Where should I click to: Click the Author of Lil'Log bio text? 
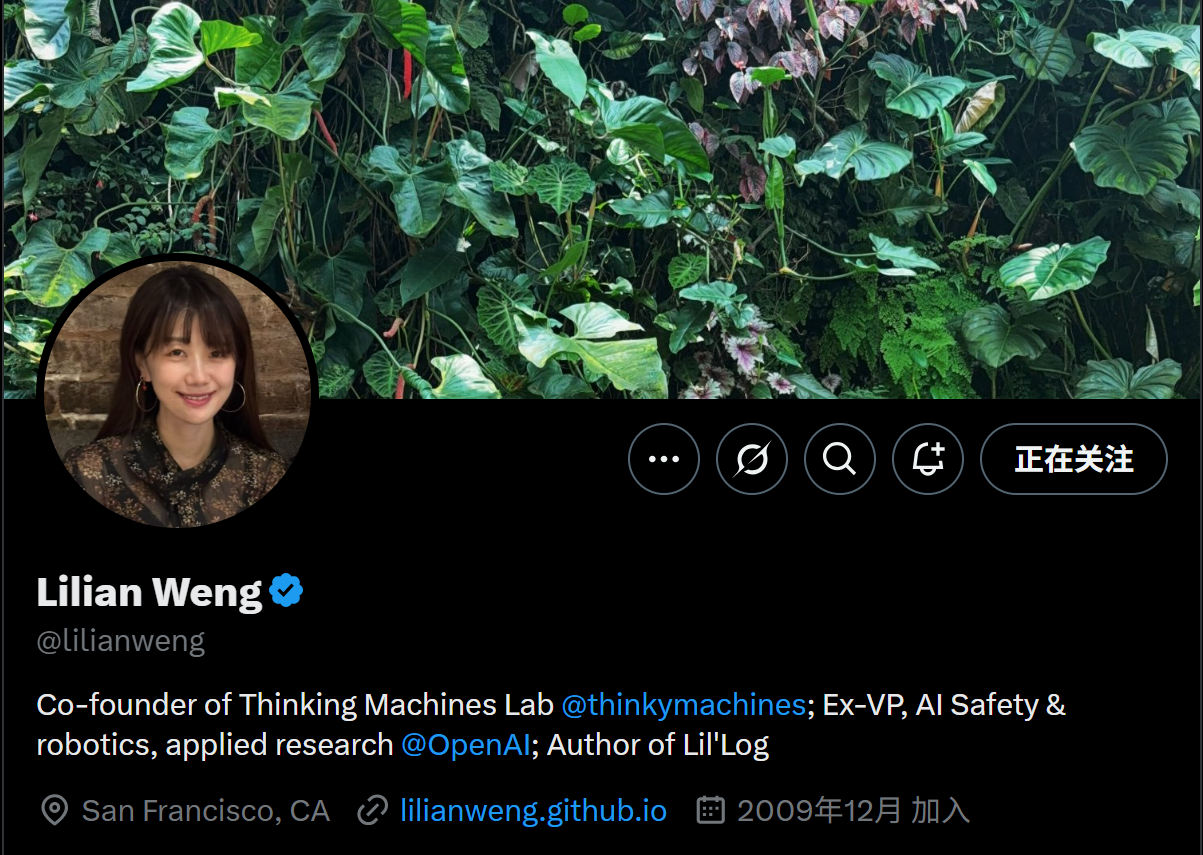click(658, 745)
